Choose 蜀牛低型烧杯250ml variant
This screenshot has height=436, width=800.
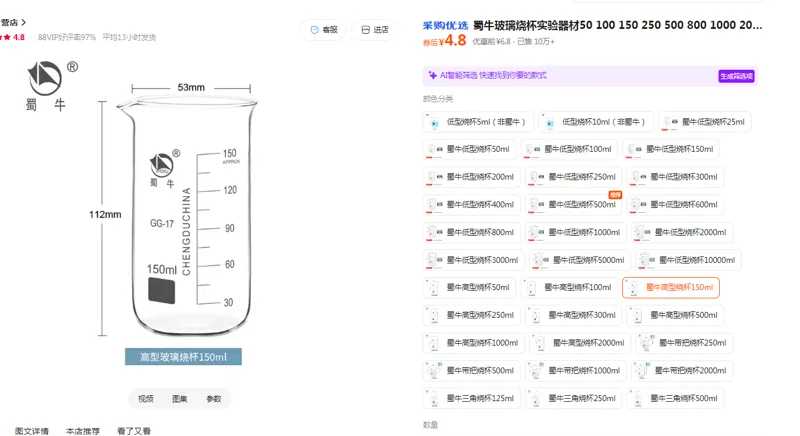pyautogui.click(x=573, y=177)
